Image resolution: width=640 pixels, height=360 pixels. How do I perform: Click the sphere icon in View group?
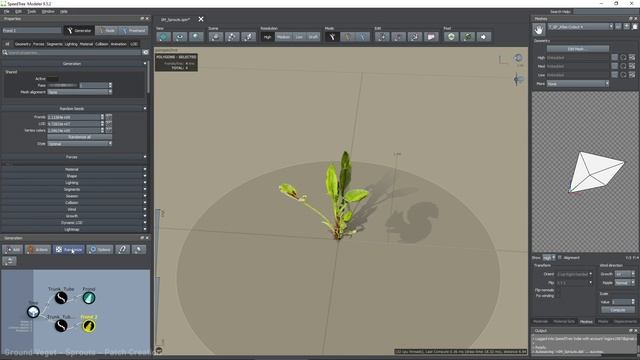196,37
